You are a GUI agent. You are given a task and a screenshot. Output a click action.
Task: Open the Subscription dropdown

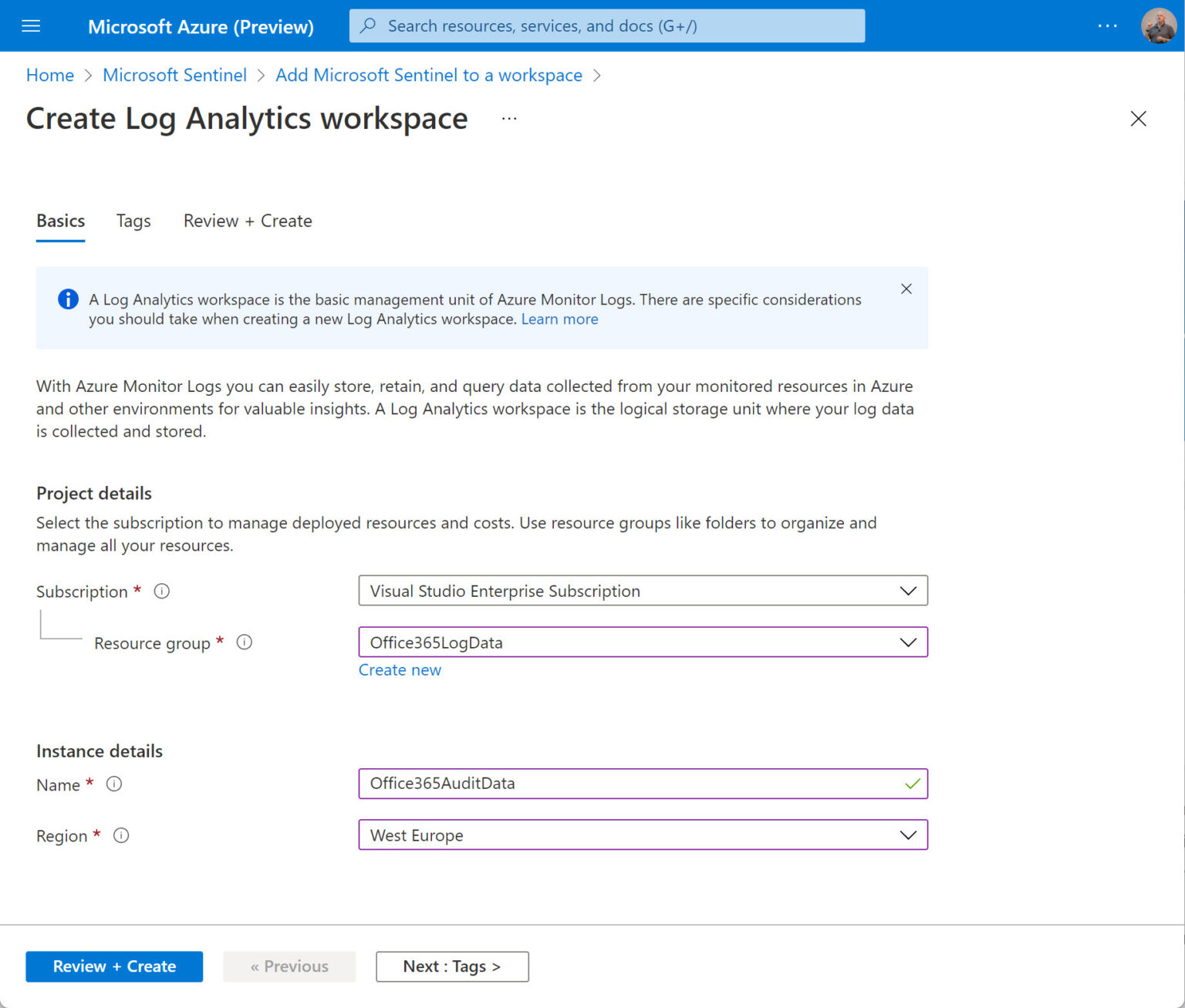click(907, 591)
